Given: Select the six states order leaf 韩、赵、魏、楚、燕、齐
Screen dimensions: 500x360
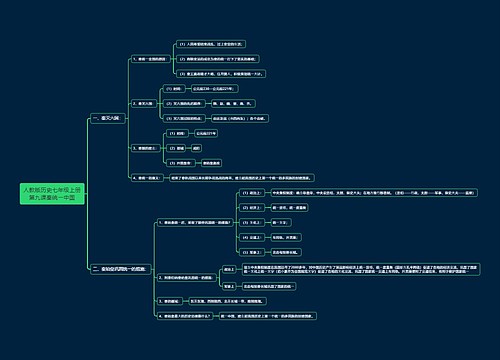Looking at the screenshot, I should pos(233,104).
